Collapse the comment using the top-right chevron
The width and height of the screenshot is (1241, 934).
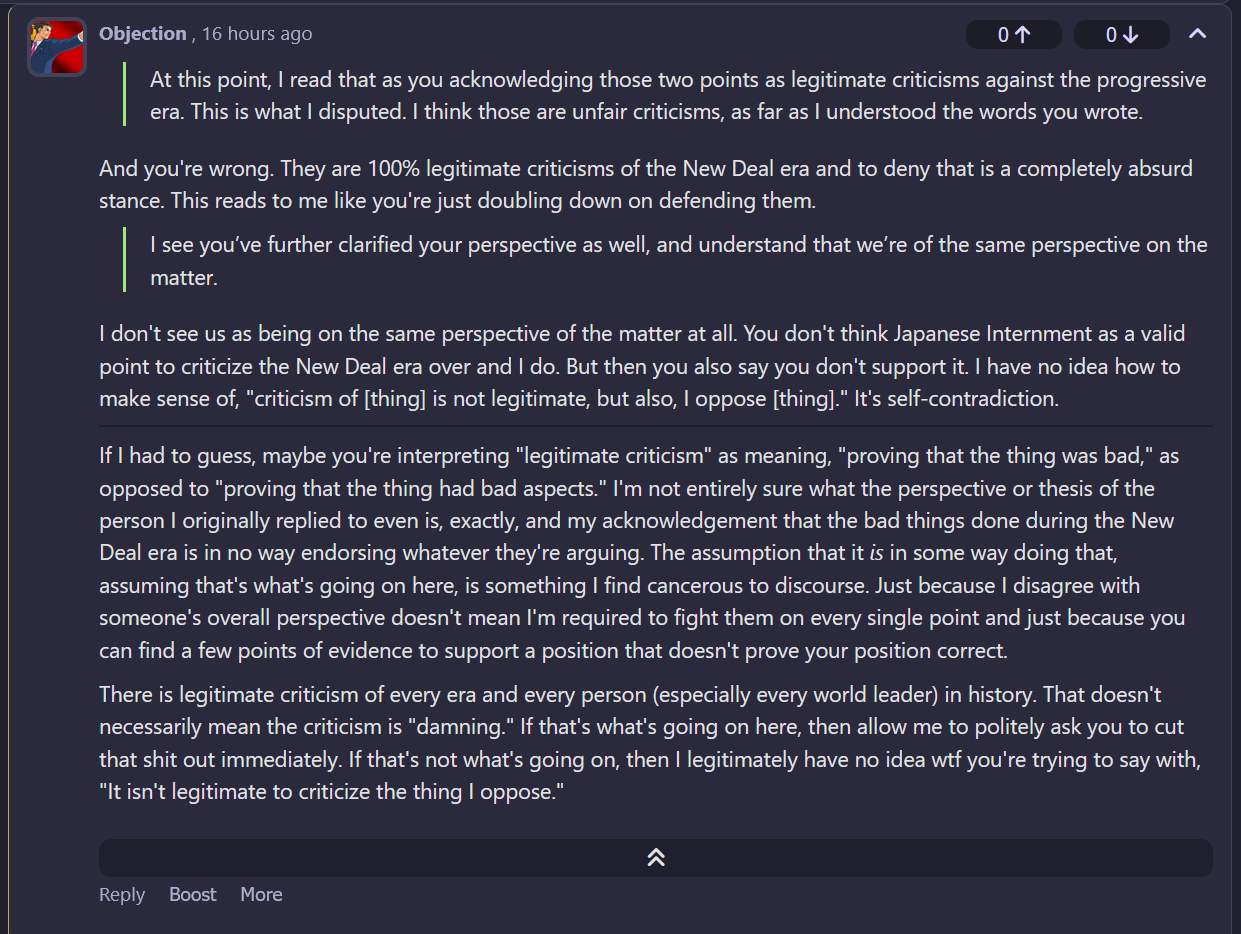1197,34
